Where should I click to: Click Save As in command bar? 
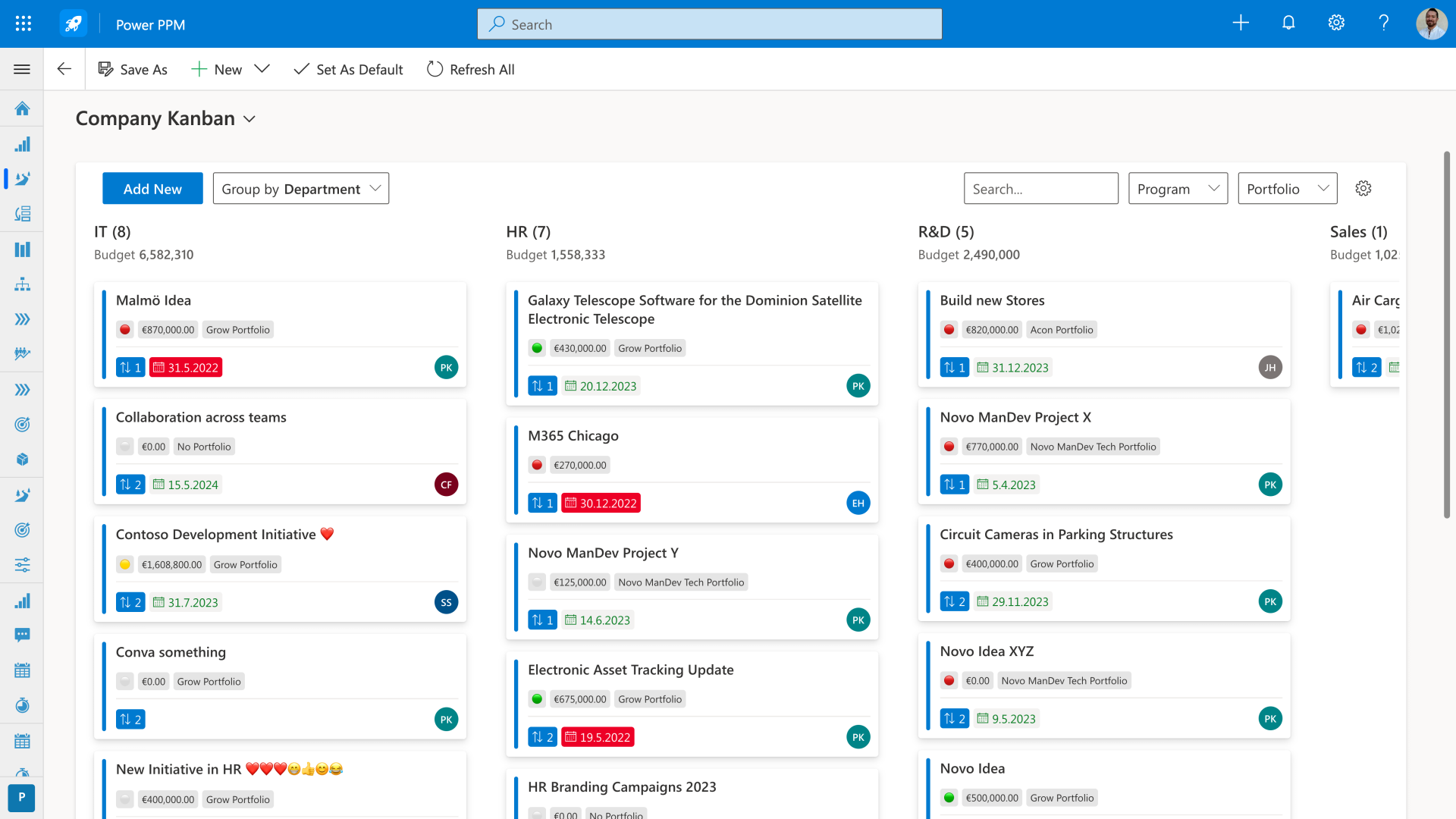(x=133, y=69)
